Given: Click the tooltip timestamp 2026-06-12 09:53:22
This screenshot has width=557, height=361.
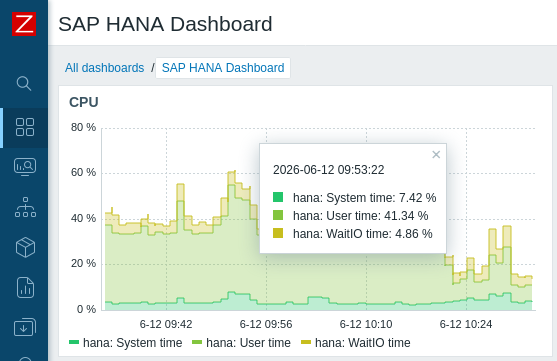Looking at the screenshot, I should 329,169.
